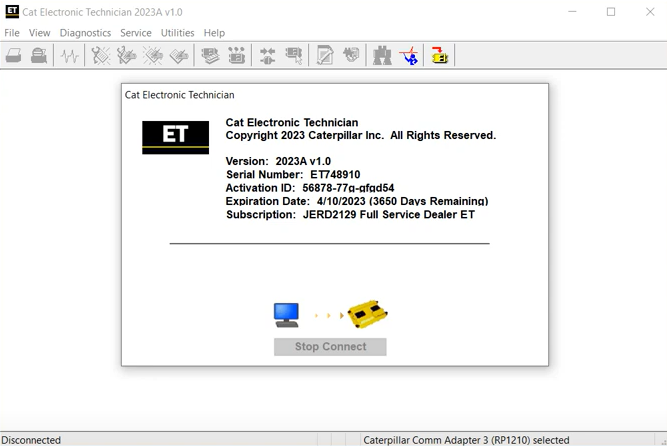Open the notepad with pencil toolbar icon
Image resolution: width=667 pixels, height=446 pixels.
pos(325,56)
